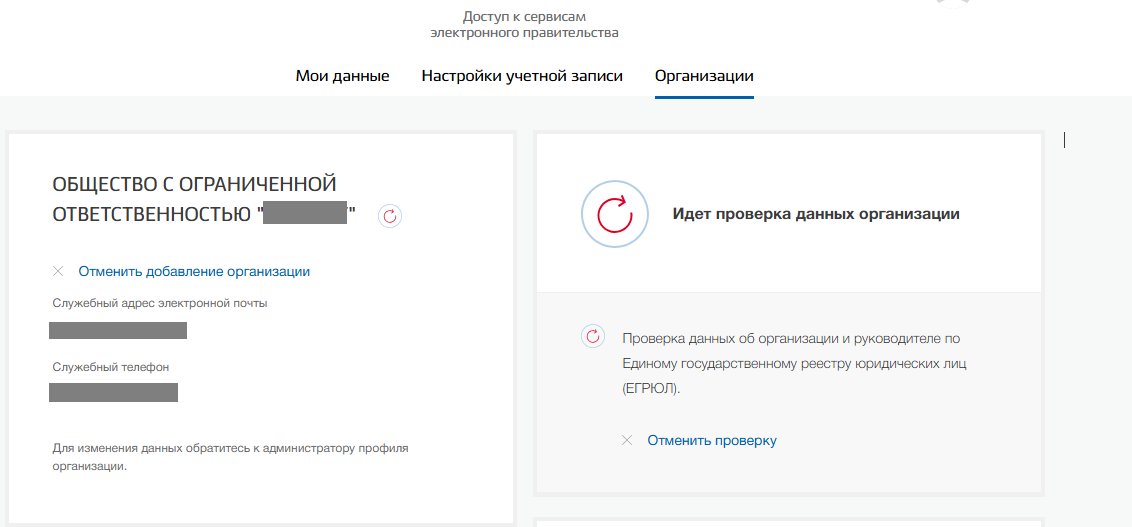Click the small refresh icon beside the ЕГРЮЛ check text
This screenshot has width=1132, height=527.
coord(593,336)
